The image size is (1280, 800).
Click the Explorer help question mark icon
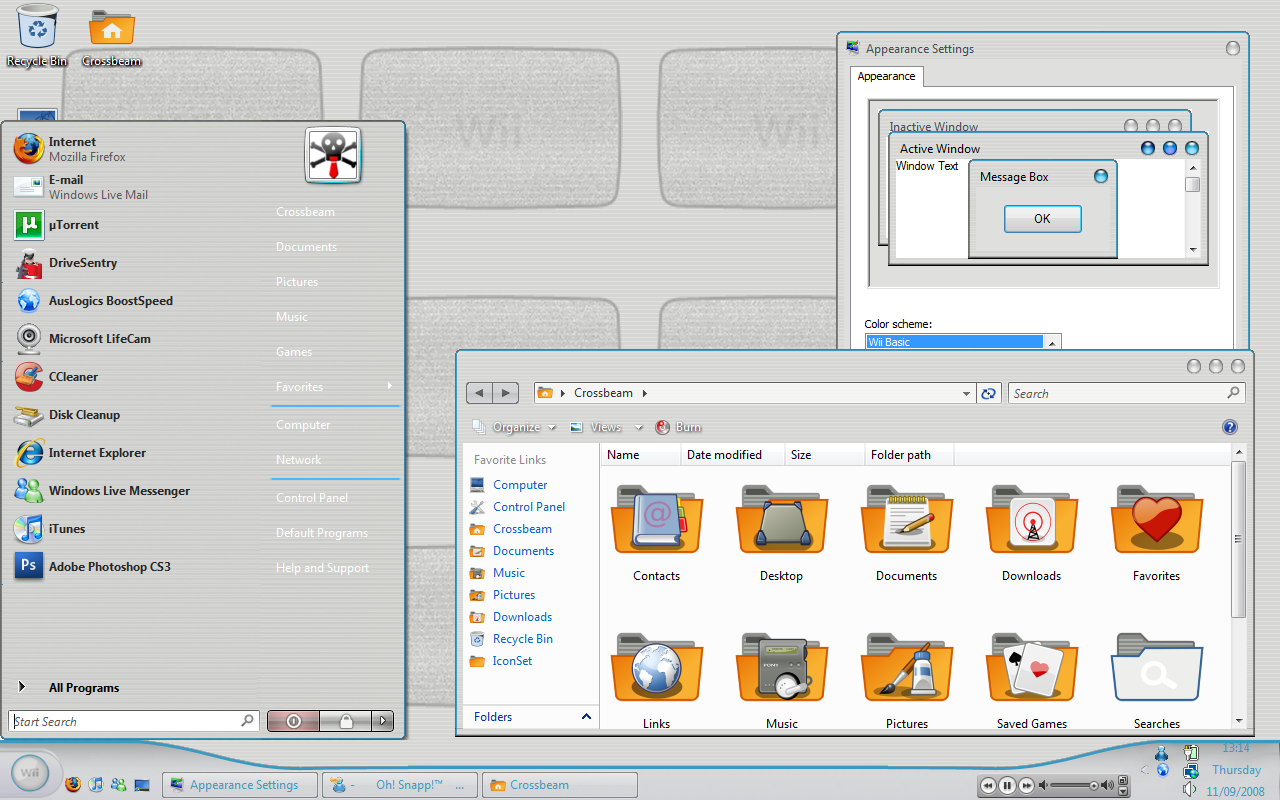pos(1230,427)
